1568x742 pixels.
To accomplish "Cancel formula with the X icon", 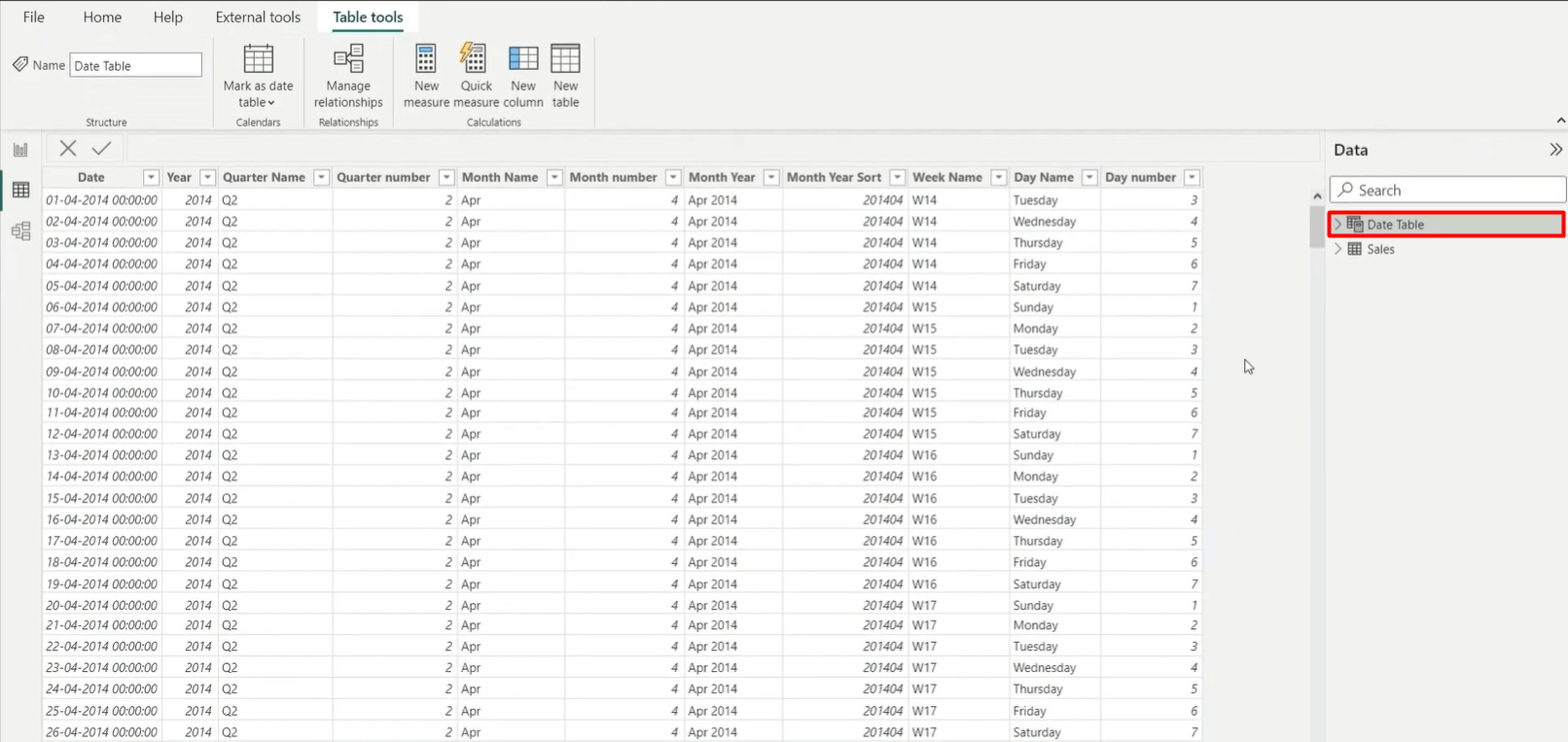I will pyautogui.click(x=67, y=148).
